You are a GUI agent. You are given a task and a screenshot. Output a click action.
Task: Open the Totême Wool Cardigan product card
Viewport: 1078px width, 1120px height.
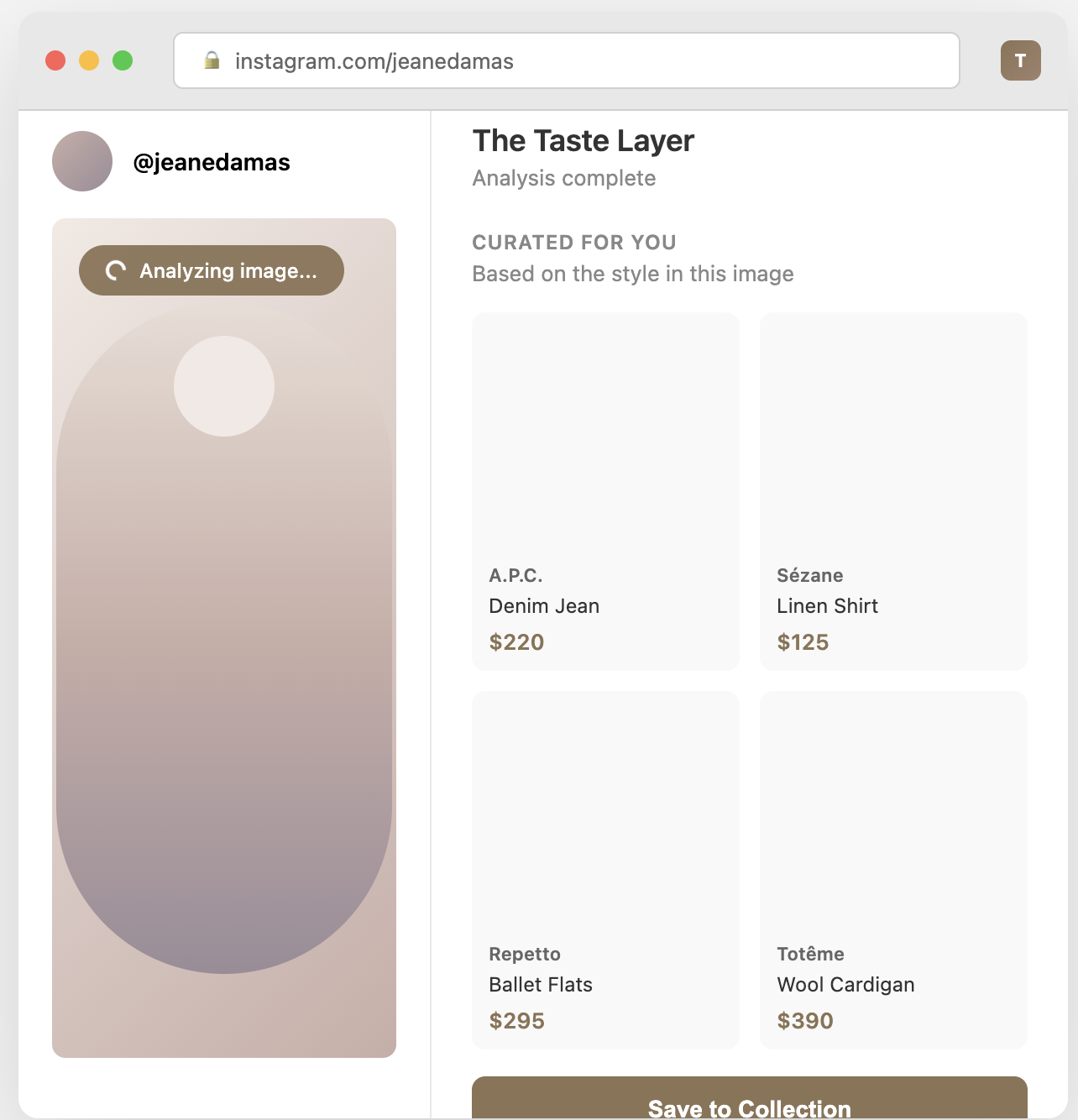click(x=893, y=870)
